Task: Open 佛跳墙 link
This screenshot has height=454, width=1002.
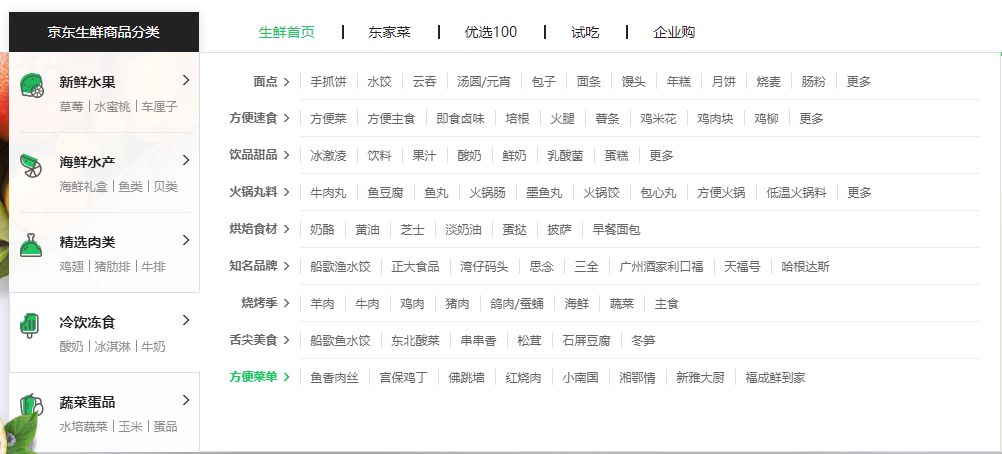Action: tap(466, 379)
